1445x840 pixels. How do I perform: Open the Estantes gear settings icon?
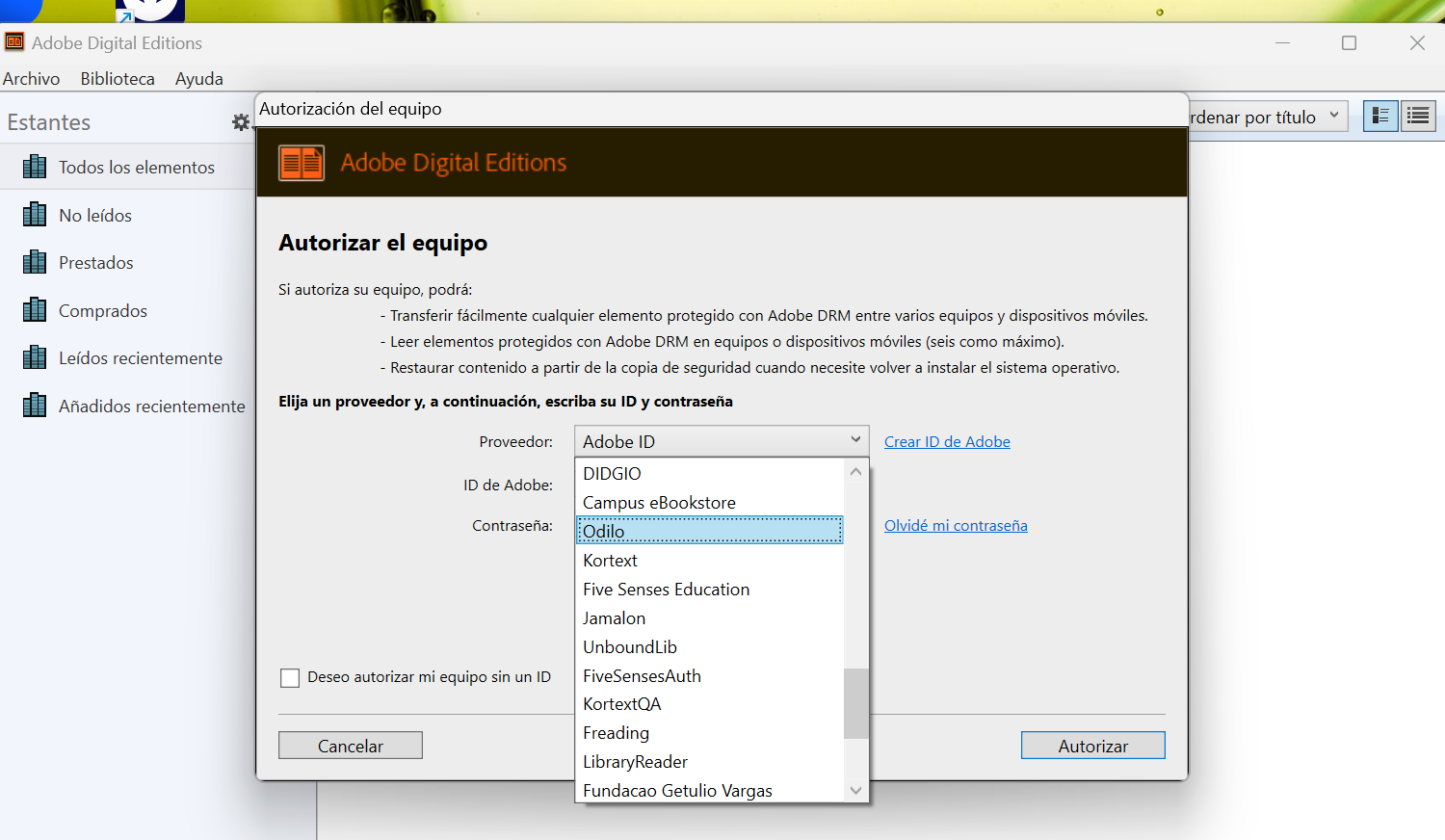(x=241, y=122)
